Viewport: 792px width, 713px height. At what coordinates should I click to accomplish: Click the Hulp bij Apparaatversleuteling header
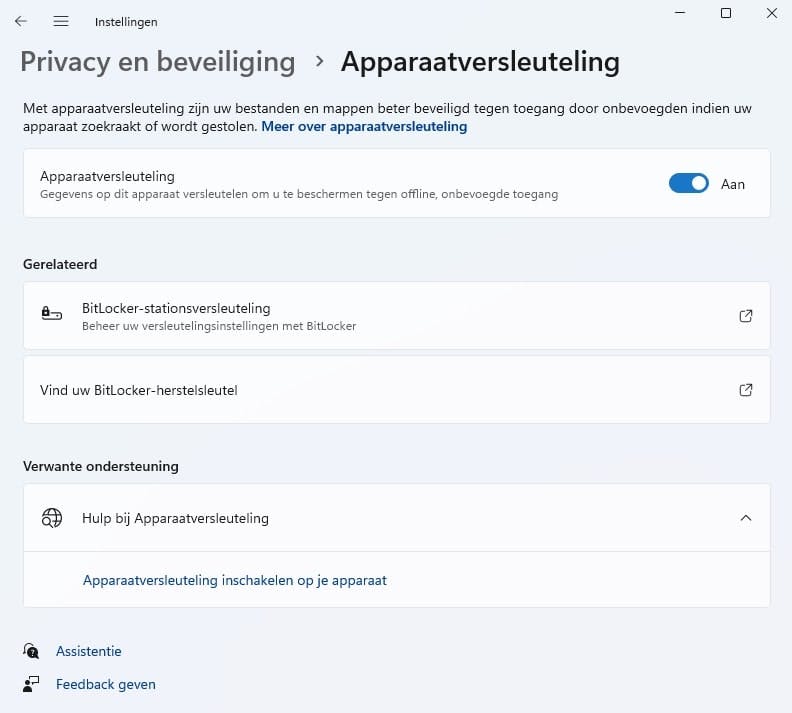[x=176, y=518]
